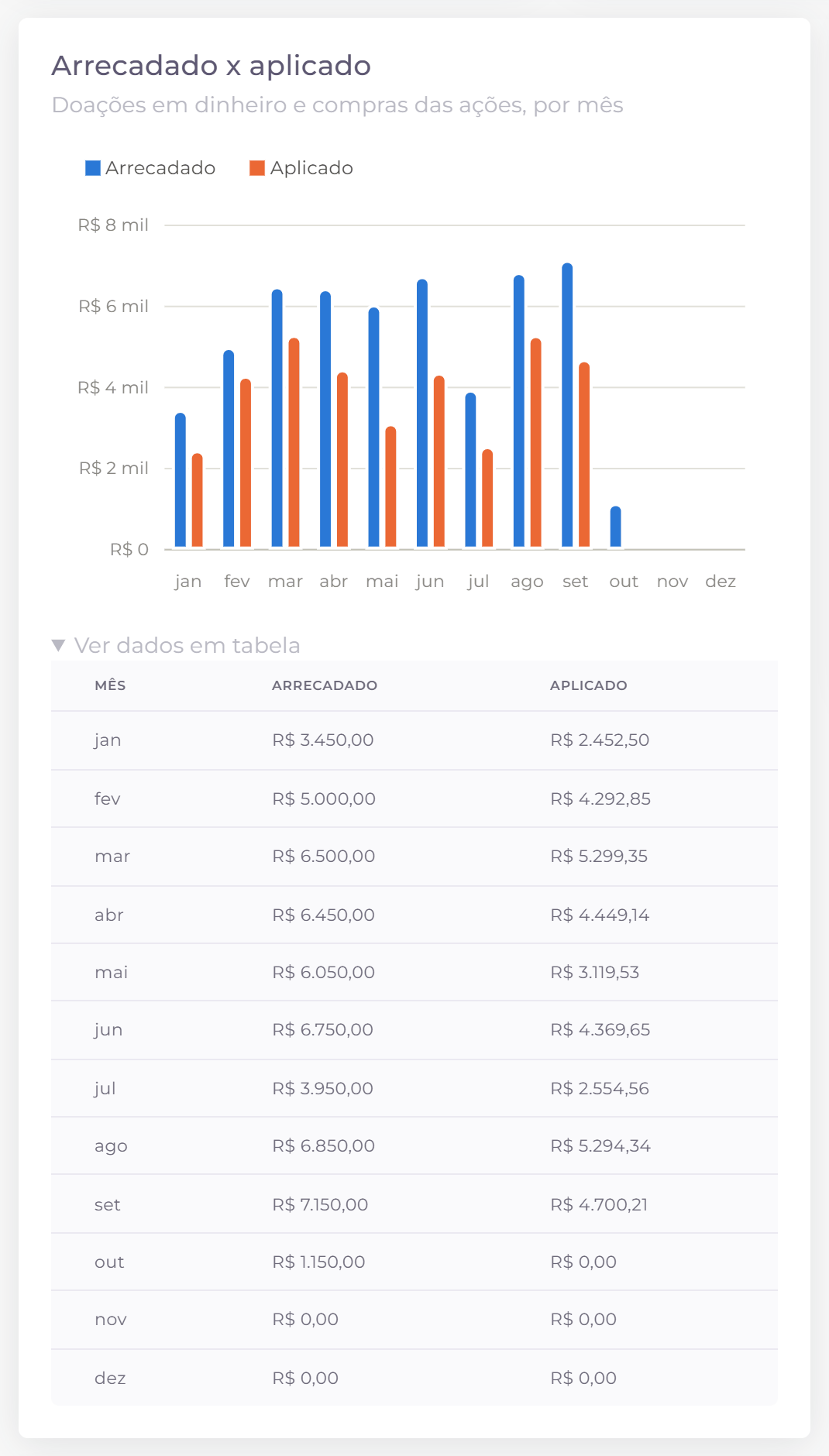This screenshot has height=1456, width=829.
Task: Click the 'Arrecadado x aplicado' heading
Action: 212,66
